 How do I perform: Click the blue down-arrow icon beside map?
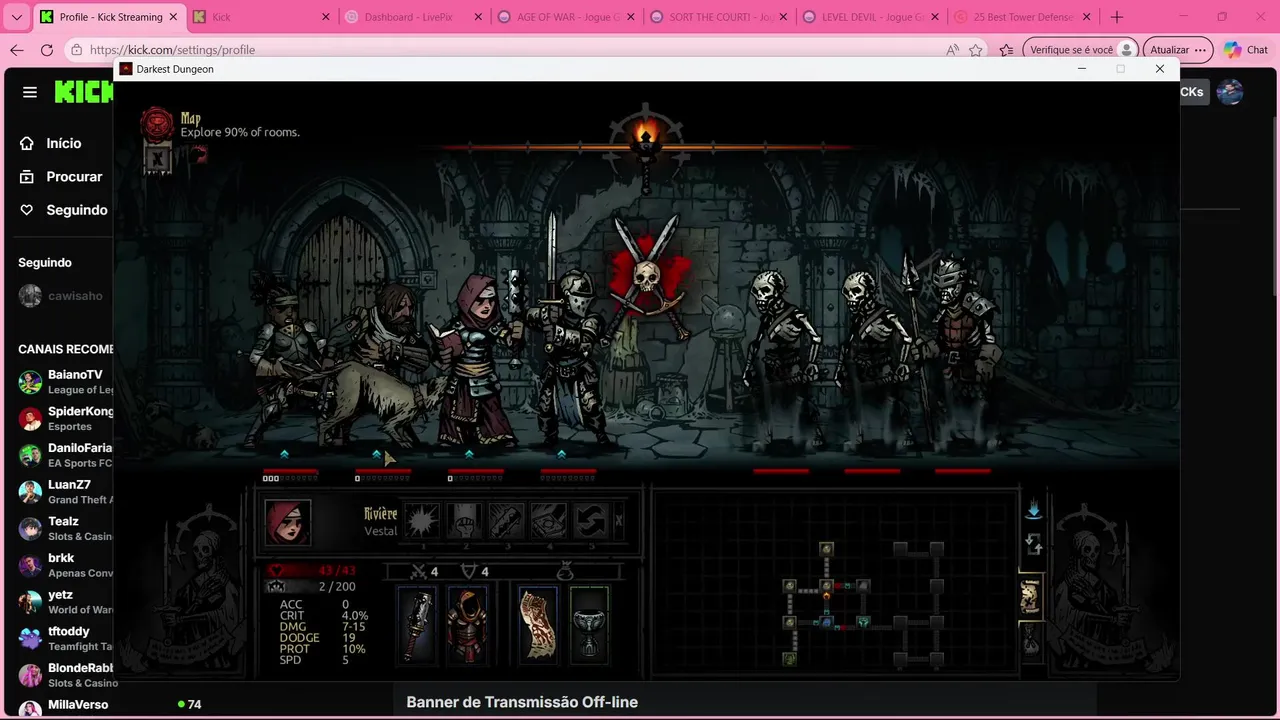pos(1034,510)
